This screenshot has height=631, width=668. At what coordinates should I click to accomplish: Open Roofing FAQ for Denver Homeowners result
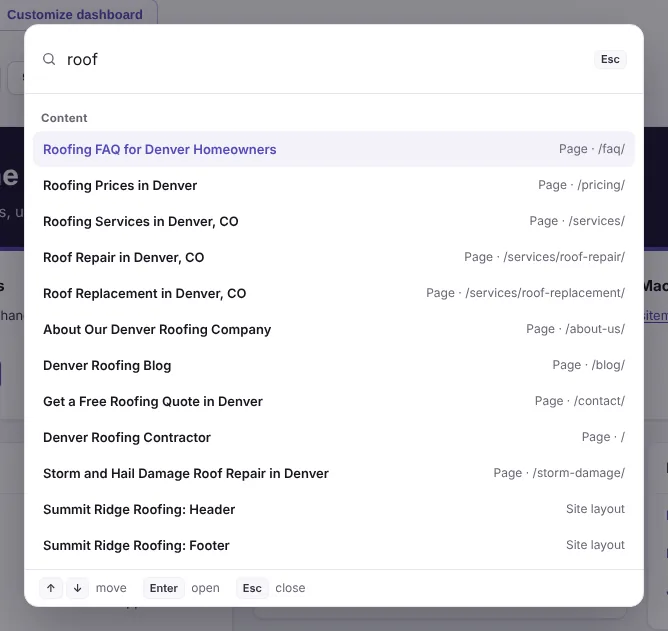[334, 149]
